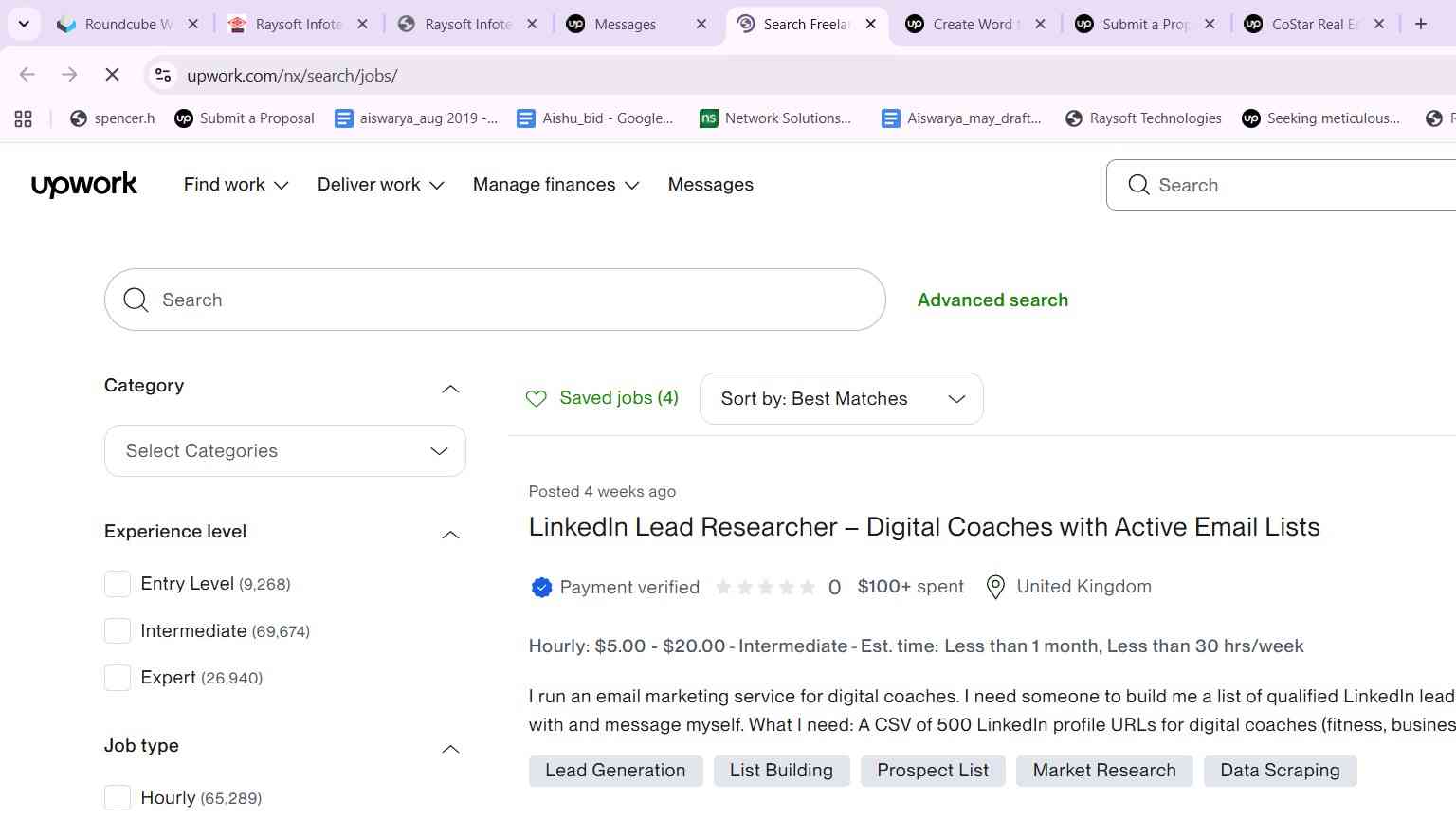Open the tab search chevron button
Screen dimensions: 1456x819
click(x=24, y=24)
